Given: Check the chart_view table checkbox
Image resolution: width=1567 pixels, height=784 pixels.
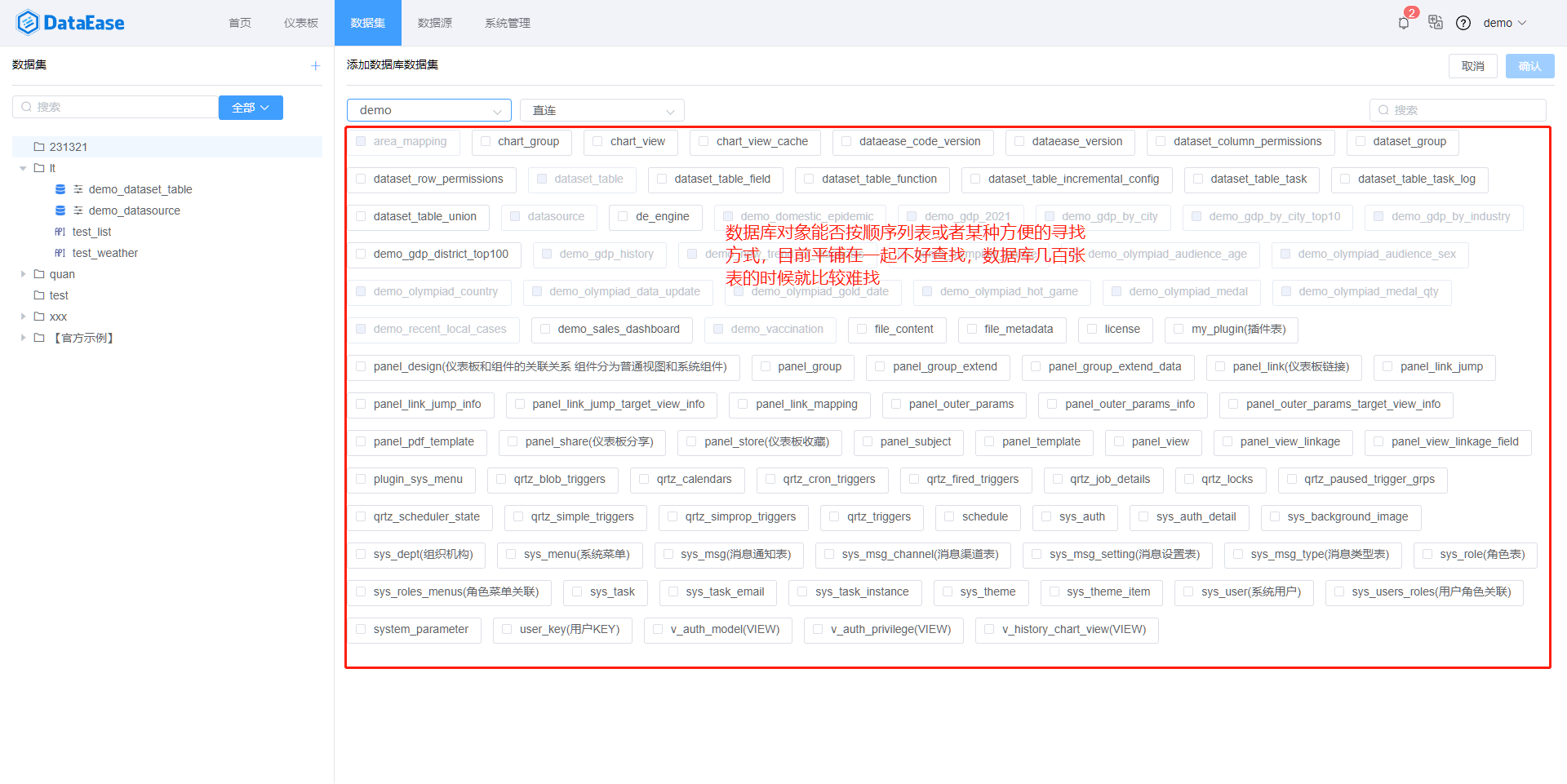Looking at the screenshot, I should 598,141.
